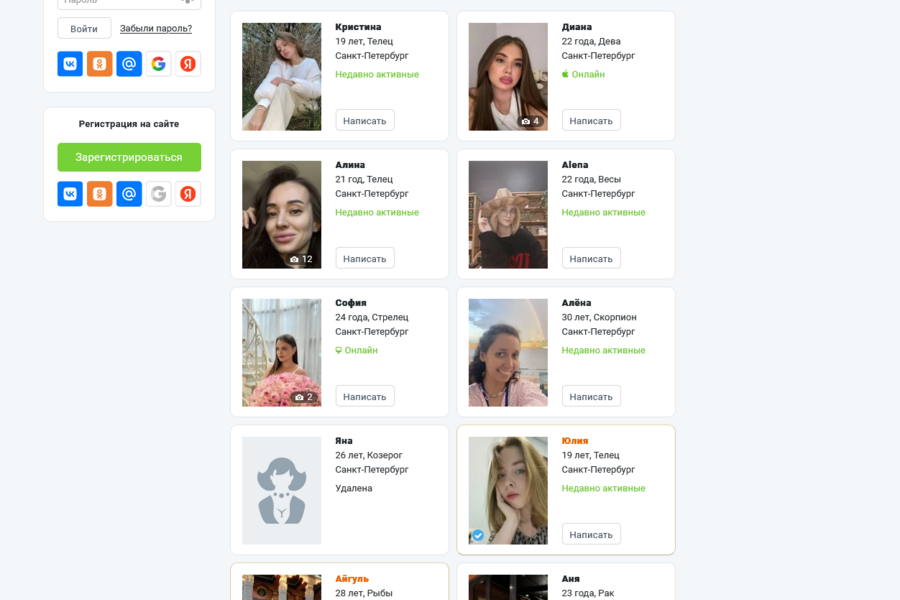The width and height of the screenshot is (900, 600).
Task: Open the profile name Кристина
Action: click(358, 27)
